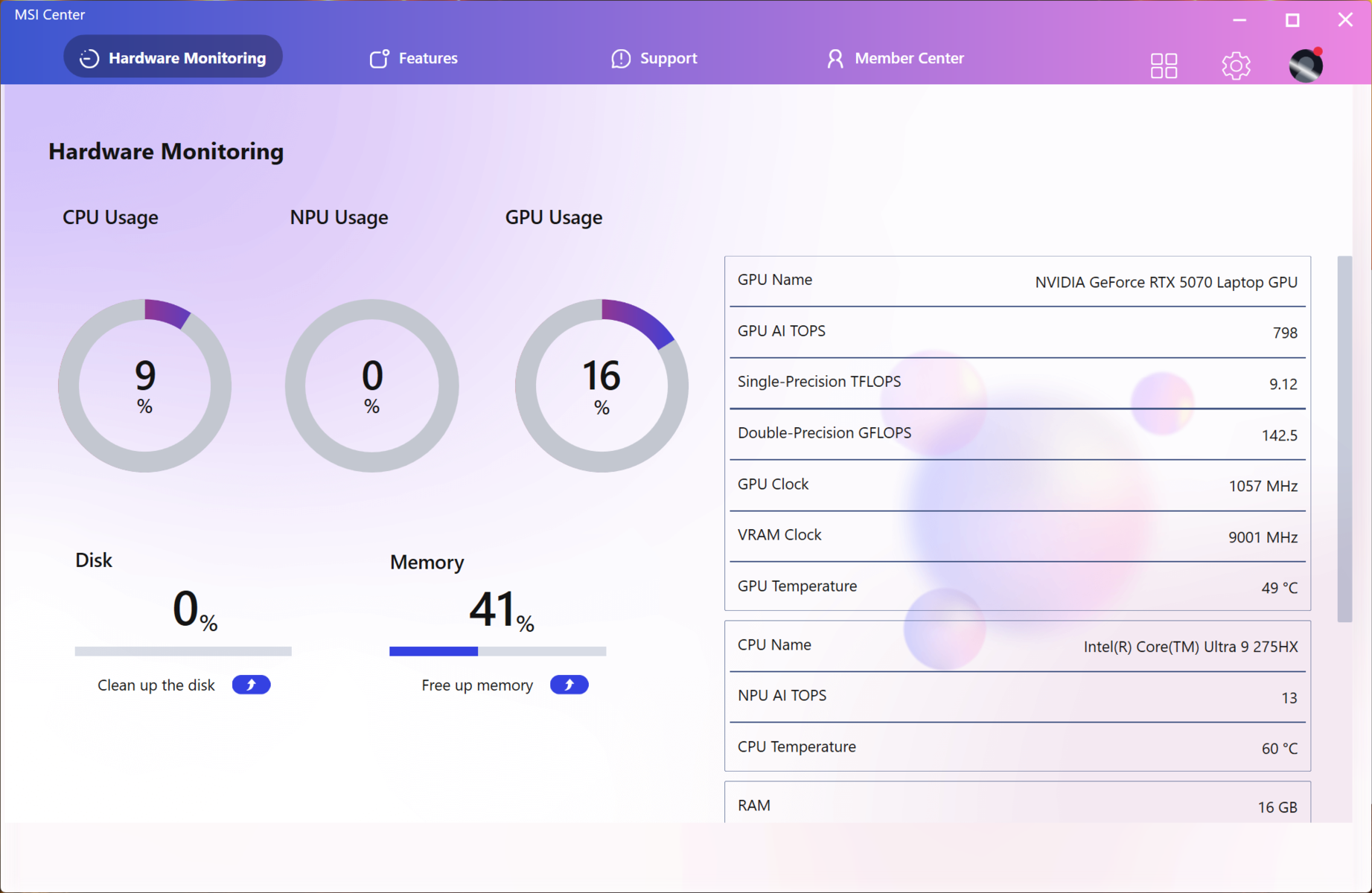1372x893 pixels.
Task: Go to the Member Center tab
Action: tap(908, 58)
